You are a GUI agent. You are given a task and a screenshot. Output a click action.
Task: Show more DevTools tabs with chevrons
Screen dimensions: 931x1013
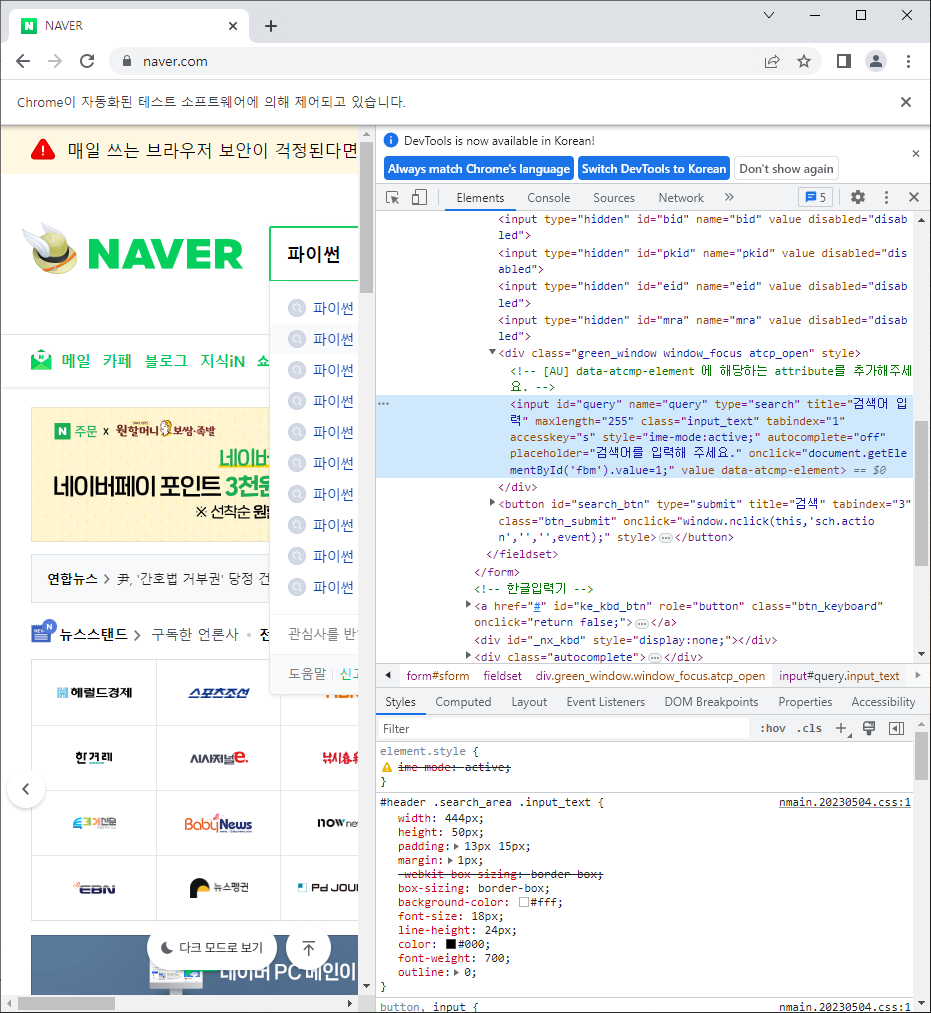point(729,197)
